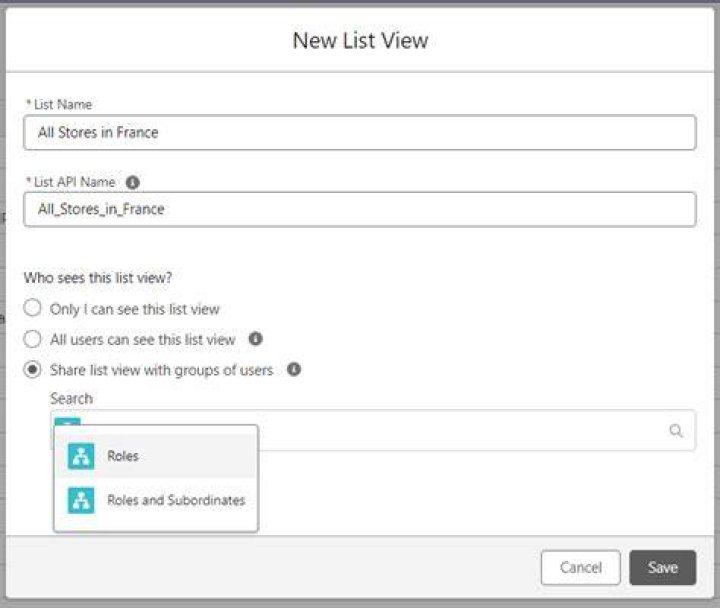Select Share list view with groups of users

pos(33,369)
